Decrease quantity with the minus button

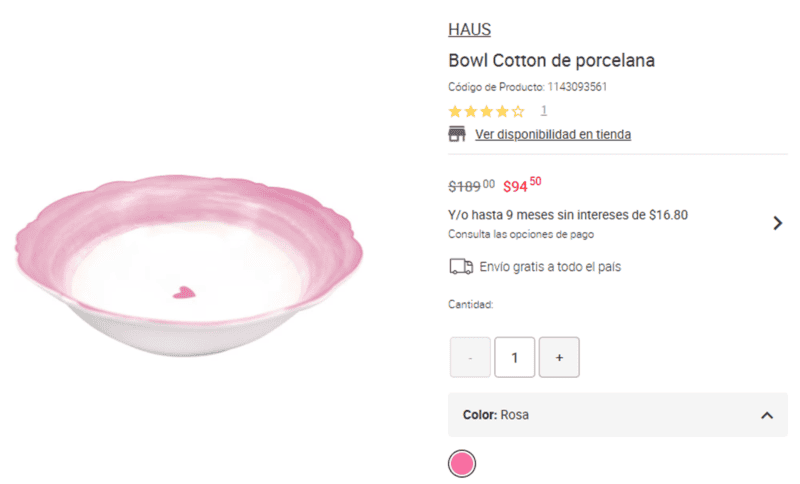(470, 357)
